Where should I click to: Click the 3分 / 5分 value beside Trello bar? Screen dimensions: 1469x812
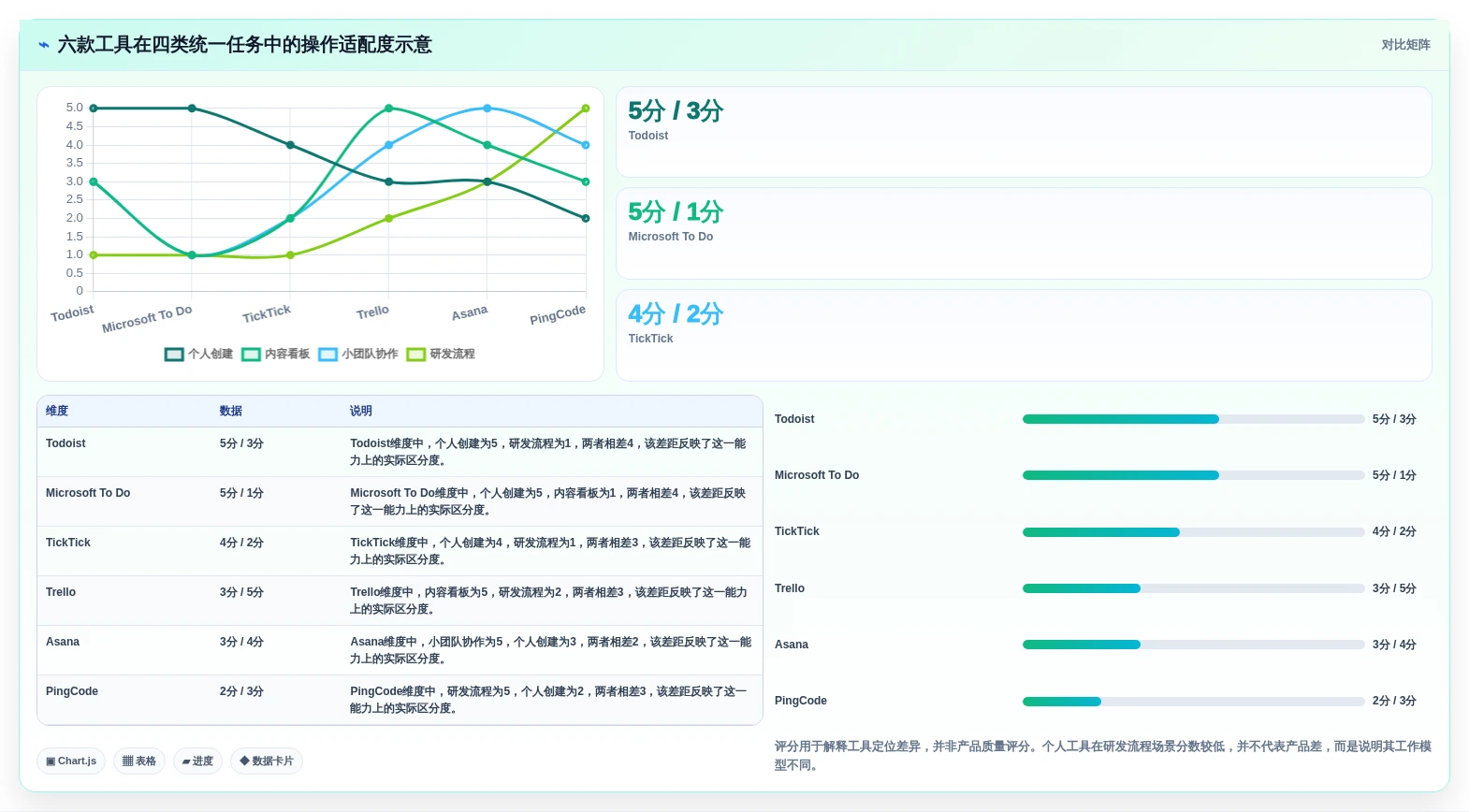pos(1394,588)
